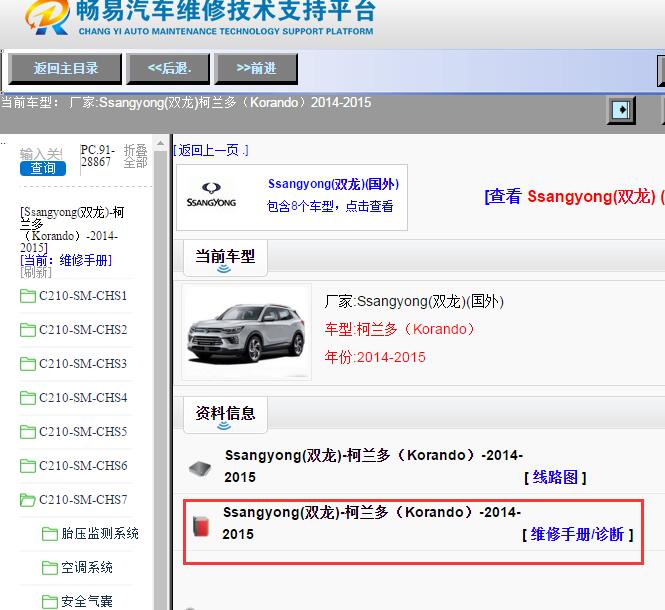
Task: Open Ssangyong(双龙)(国外) brand link
Action: click(x=333, y=184)
